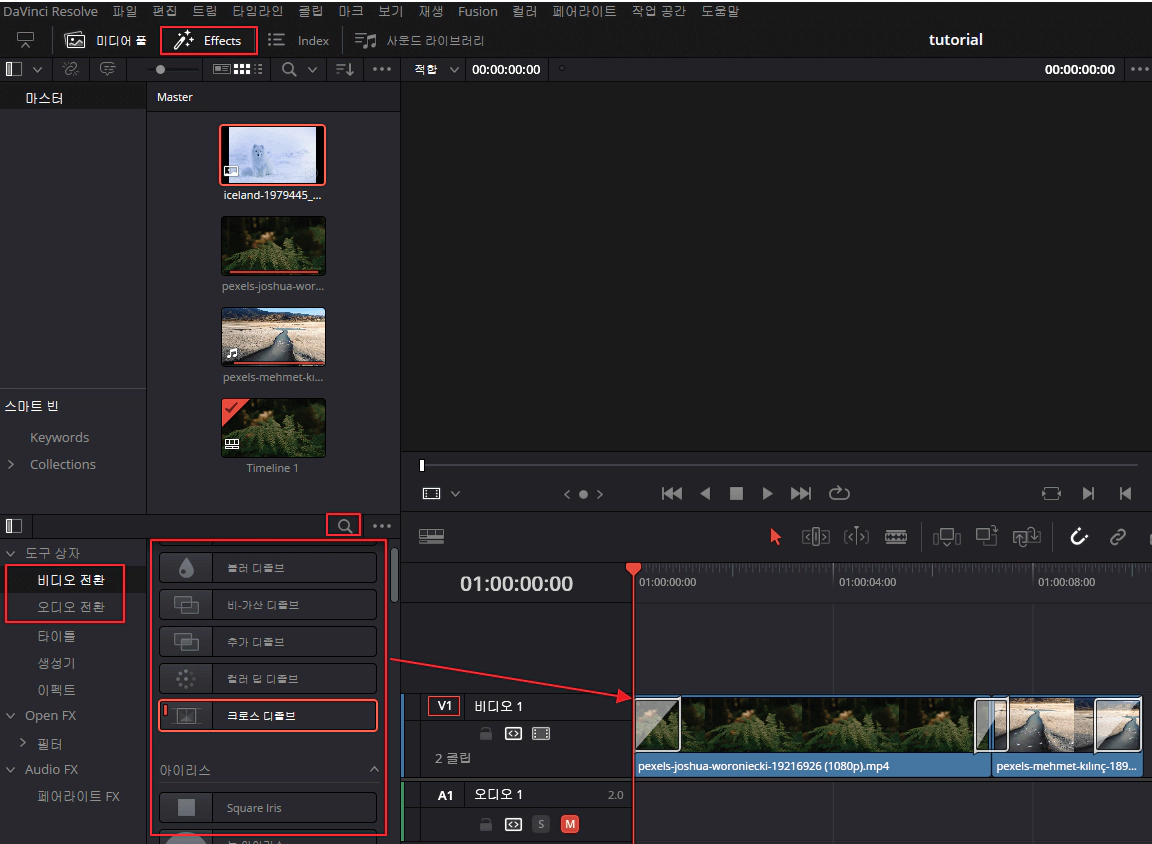Switch media pool to thumbnail grid view

(242, 69)
